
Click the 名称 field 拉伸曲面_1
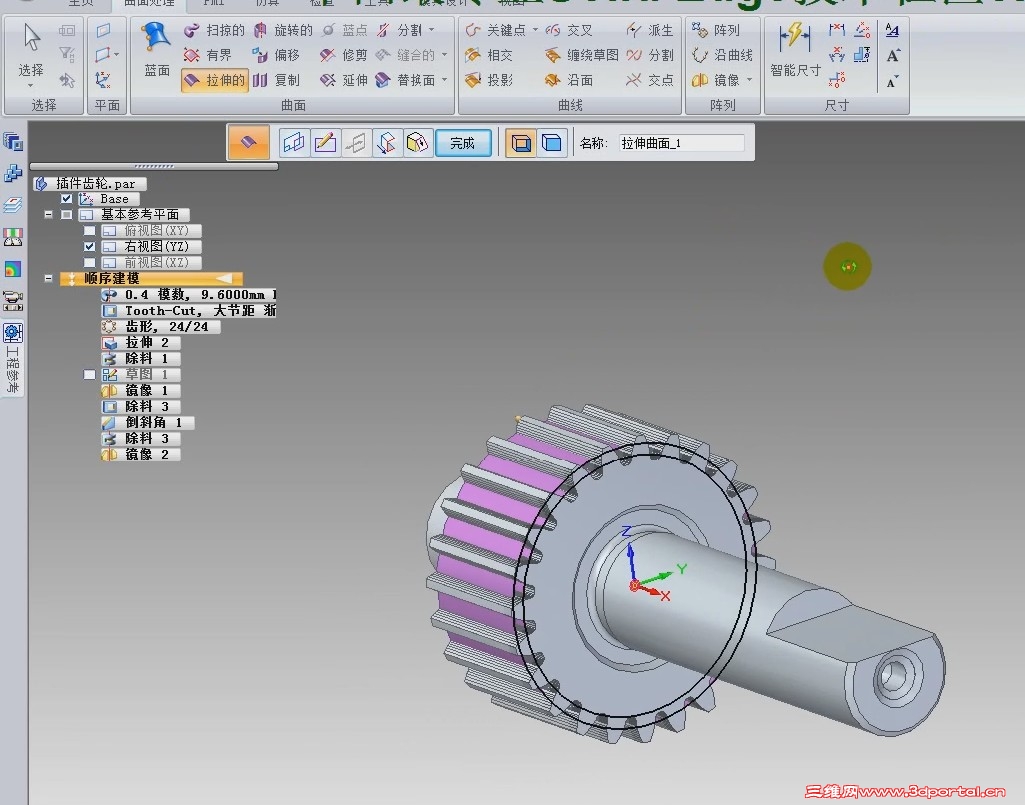click(x=682, y=143)
